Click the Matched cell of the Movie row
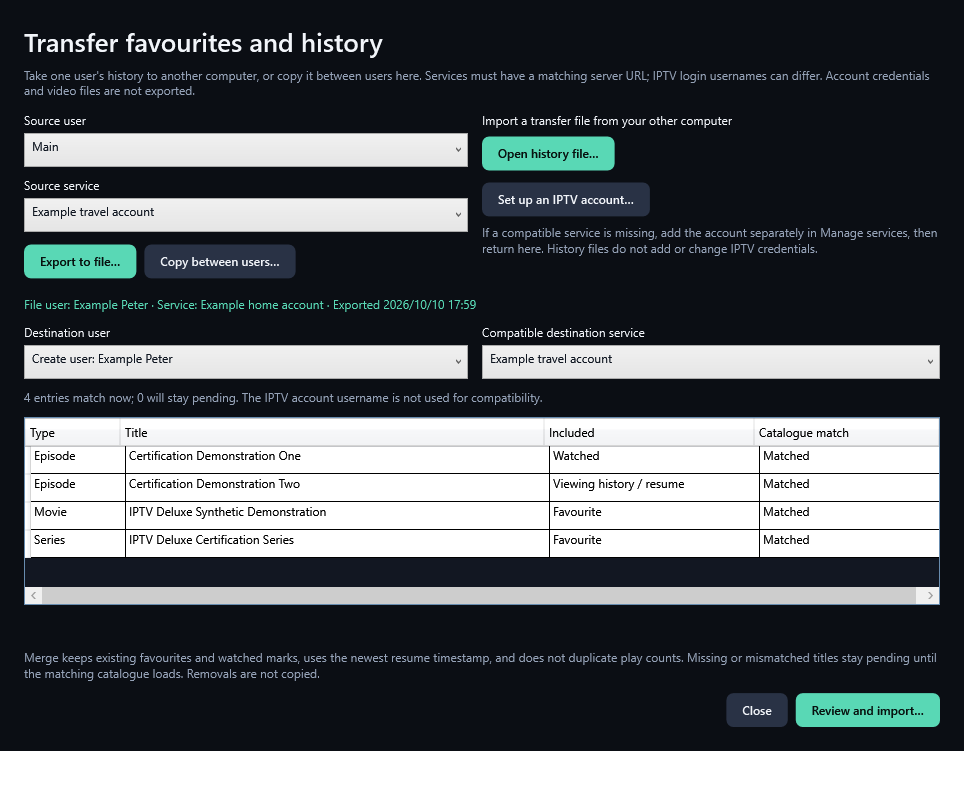Image resolution: width=980 pixels, height=790 pixels. tap(849, 516)
